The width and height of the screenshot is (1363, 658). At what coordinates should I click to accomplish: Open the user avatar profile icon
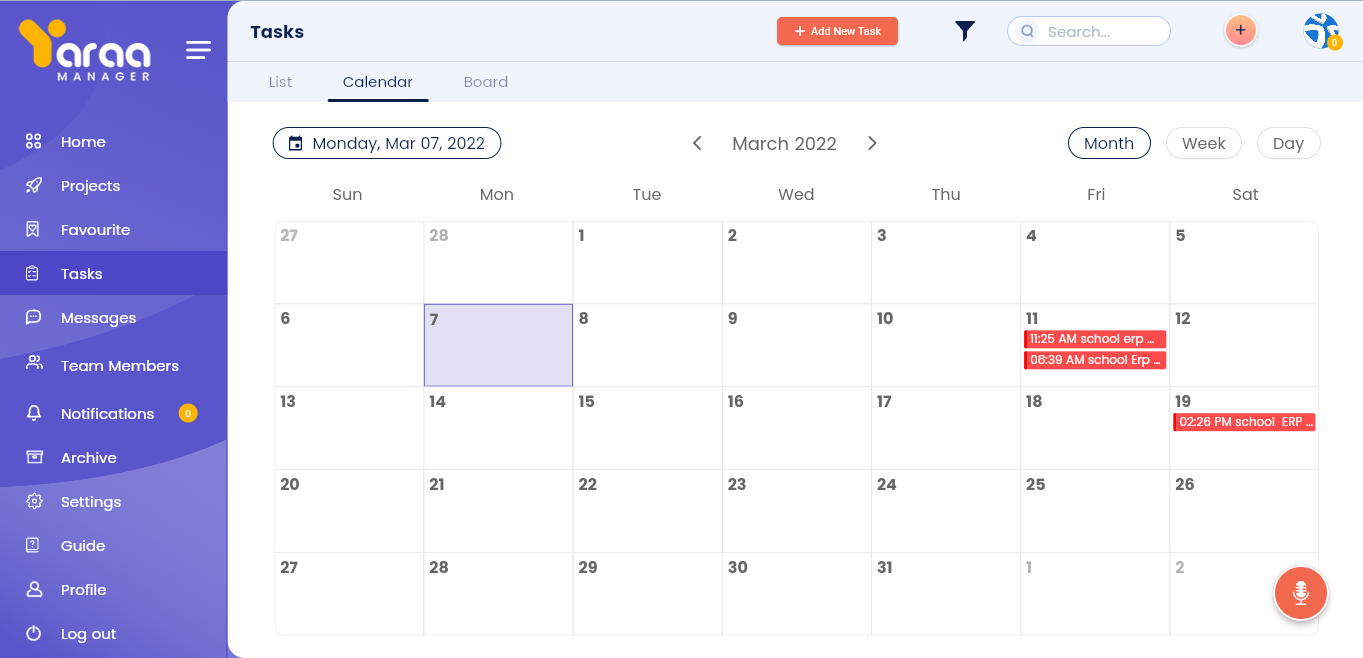[1321, 31]
